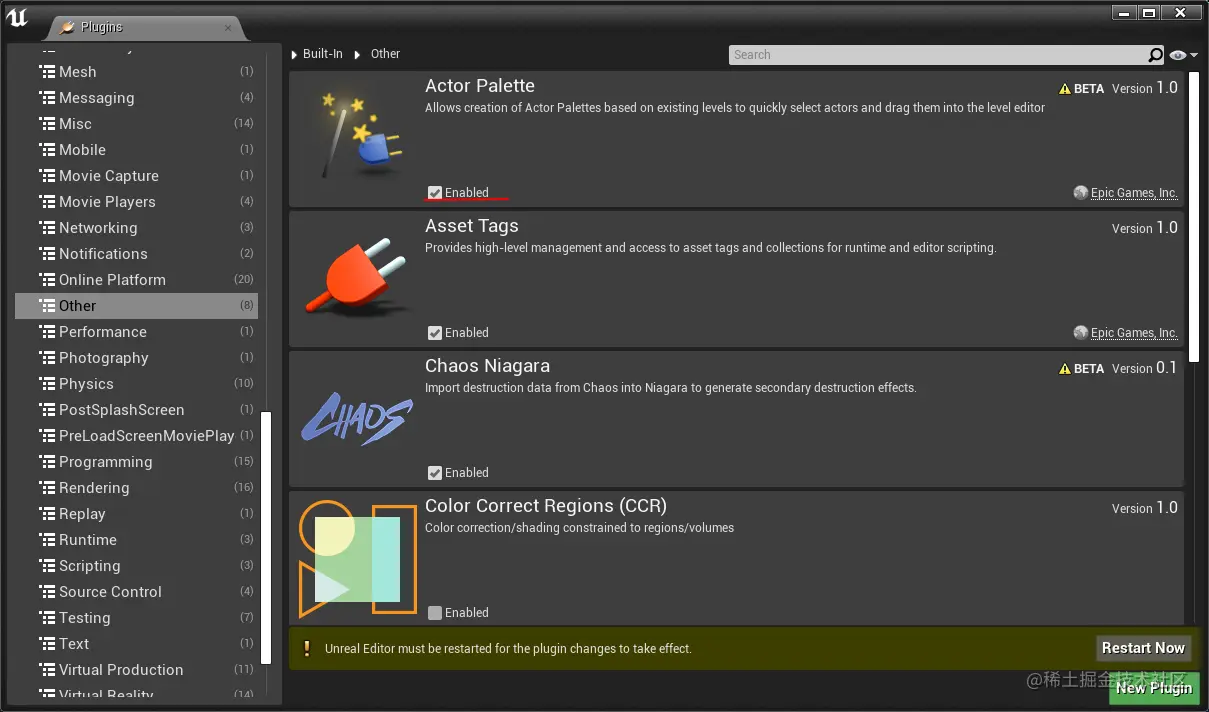Click the search magnifier icon

[1156, 55]
